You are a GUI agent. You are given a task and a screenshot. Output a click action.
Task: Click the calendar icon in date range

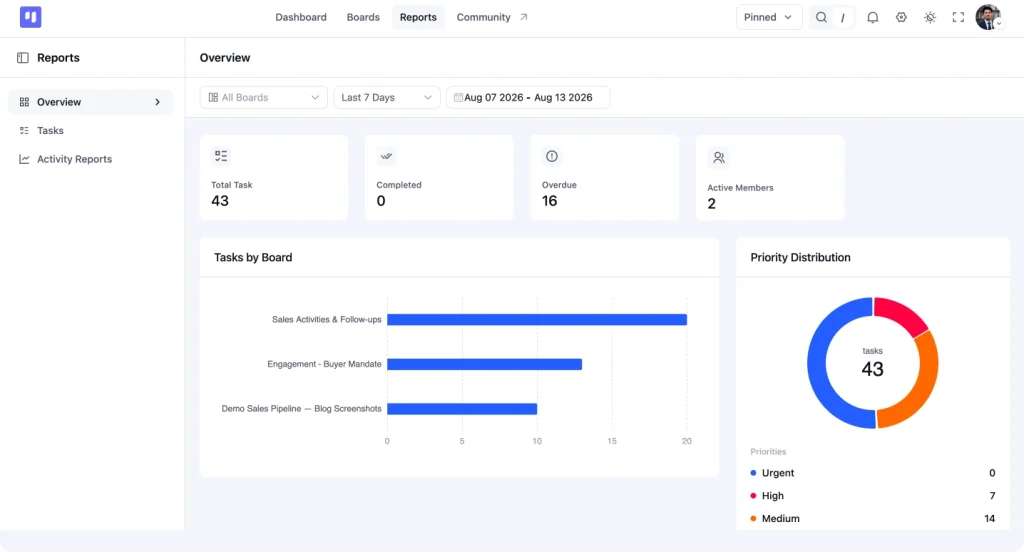(458, 97)
